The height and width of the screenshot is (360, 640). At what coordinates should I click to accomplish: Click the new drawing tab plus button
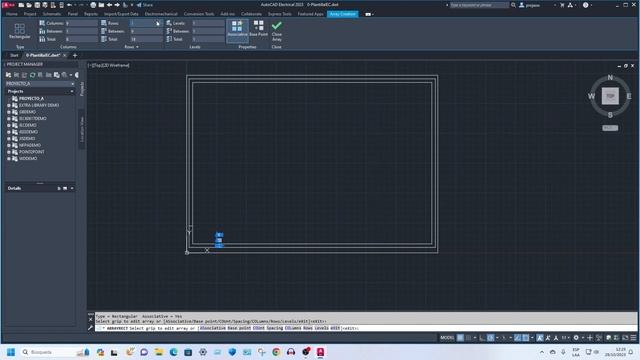[75, 55]
